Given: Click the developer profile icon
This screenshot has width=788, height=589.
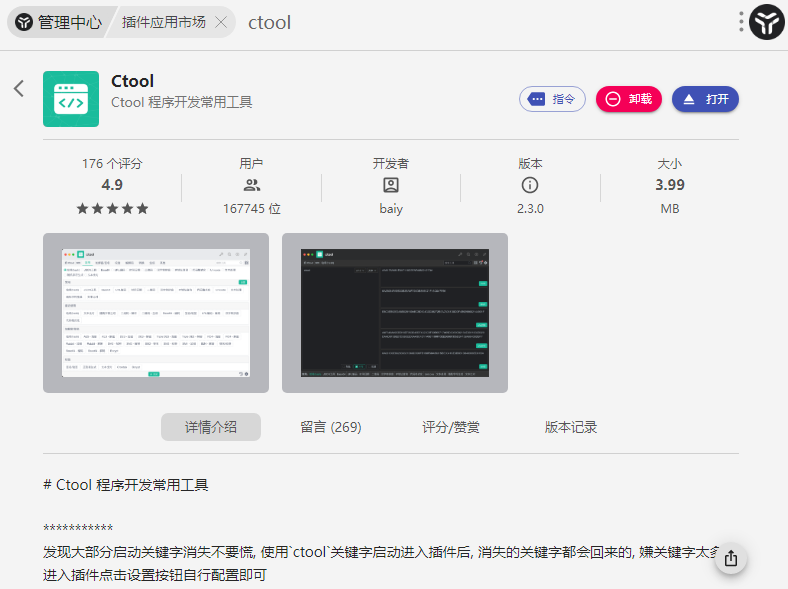Looking at the screenshot, I should point(391,185).
